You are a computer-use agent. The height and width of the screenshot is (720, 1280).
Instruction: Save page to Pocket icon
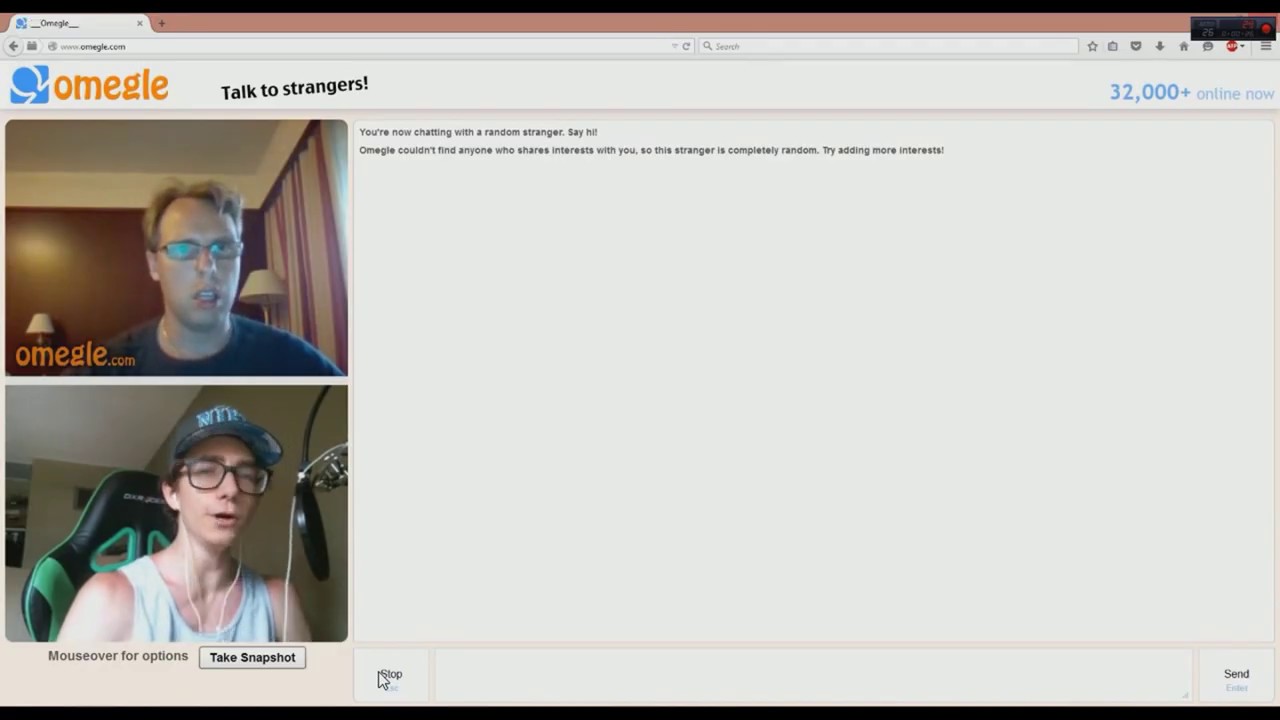point(1136,46)
